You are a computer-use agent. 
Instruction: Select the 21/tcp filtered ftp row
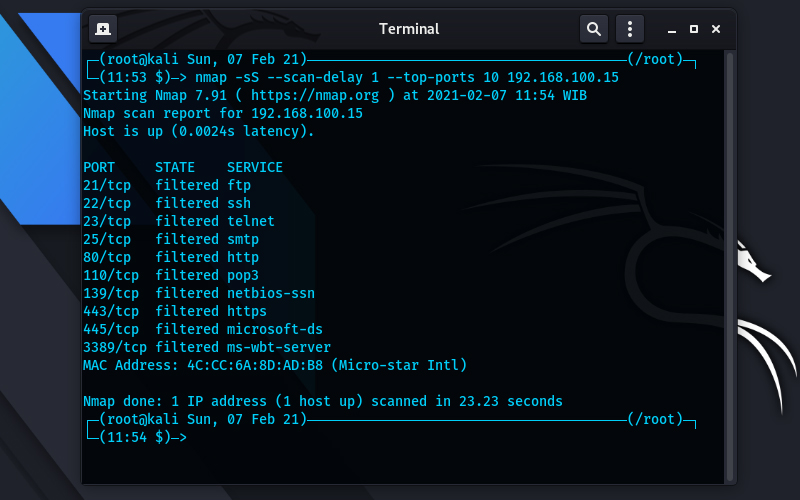pyautogui.click(x=167, y=185)
